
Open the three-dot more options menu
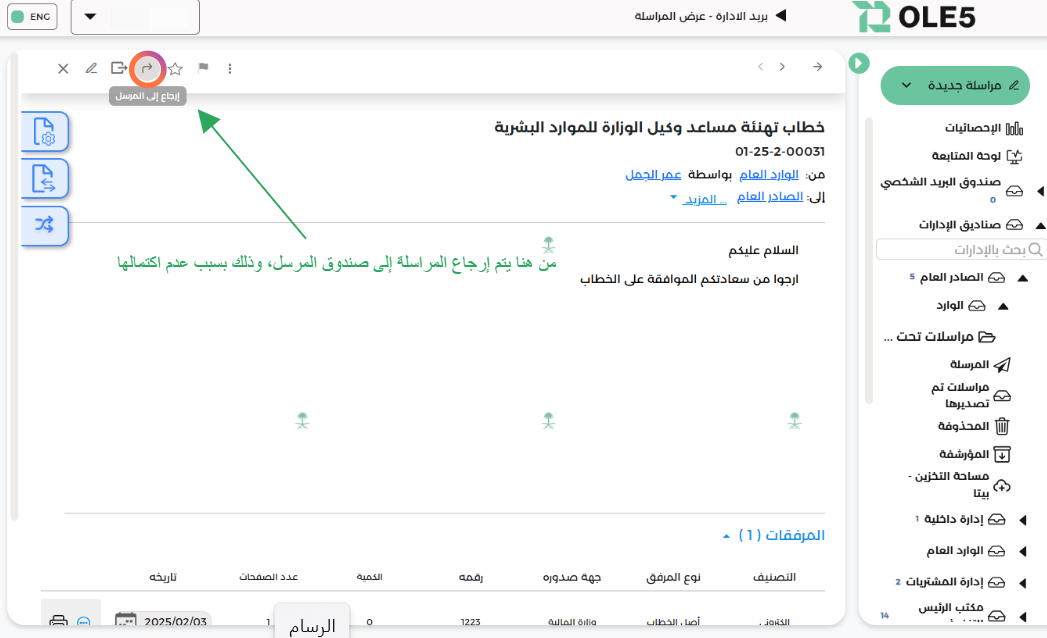coord(230,68)
